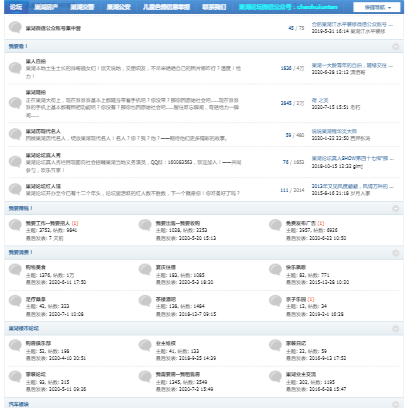
Task: Open the 亲子乐园 subforum link
Action: [x=295, y=299]
